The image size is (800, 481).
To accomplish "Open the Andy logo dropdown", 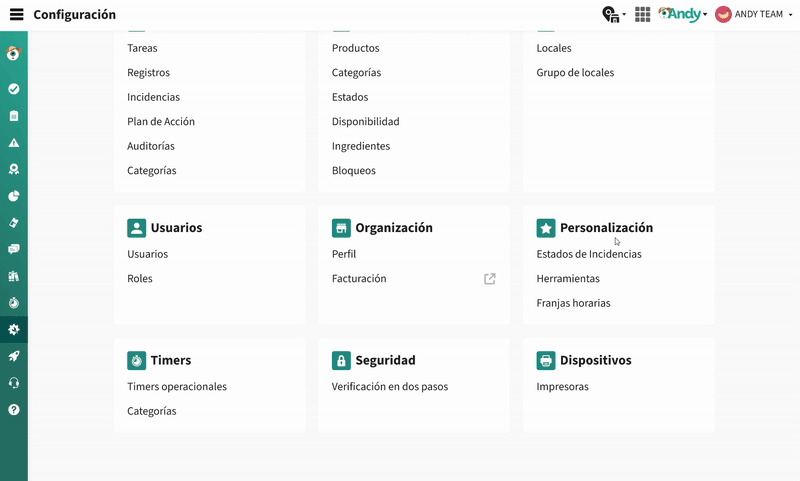I will [x=683, y=15].
